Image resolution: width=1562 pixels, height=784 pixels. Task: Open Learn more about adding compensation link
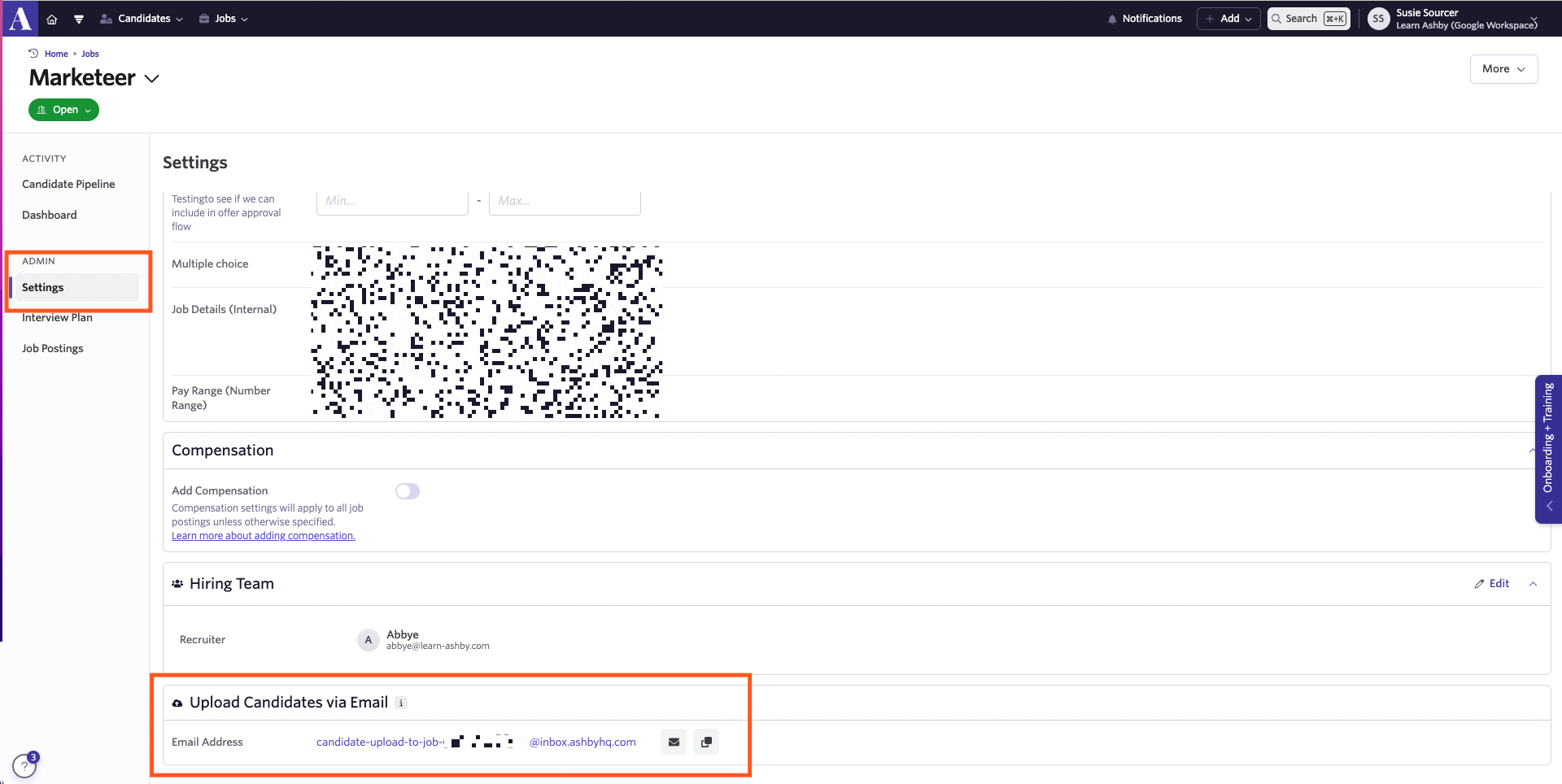pos(263,536)
